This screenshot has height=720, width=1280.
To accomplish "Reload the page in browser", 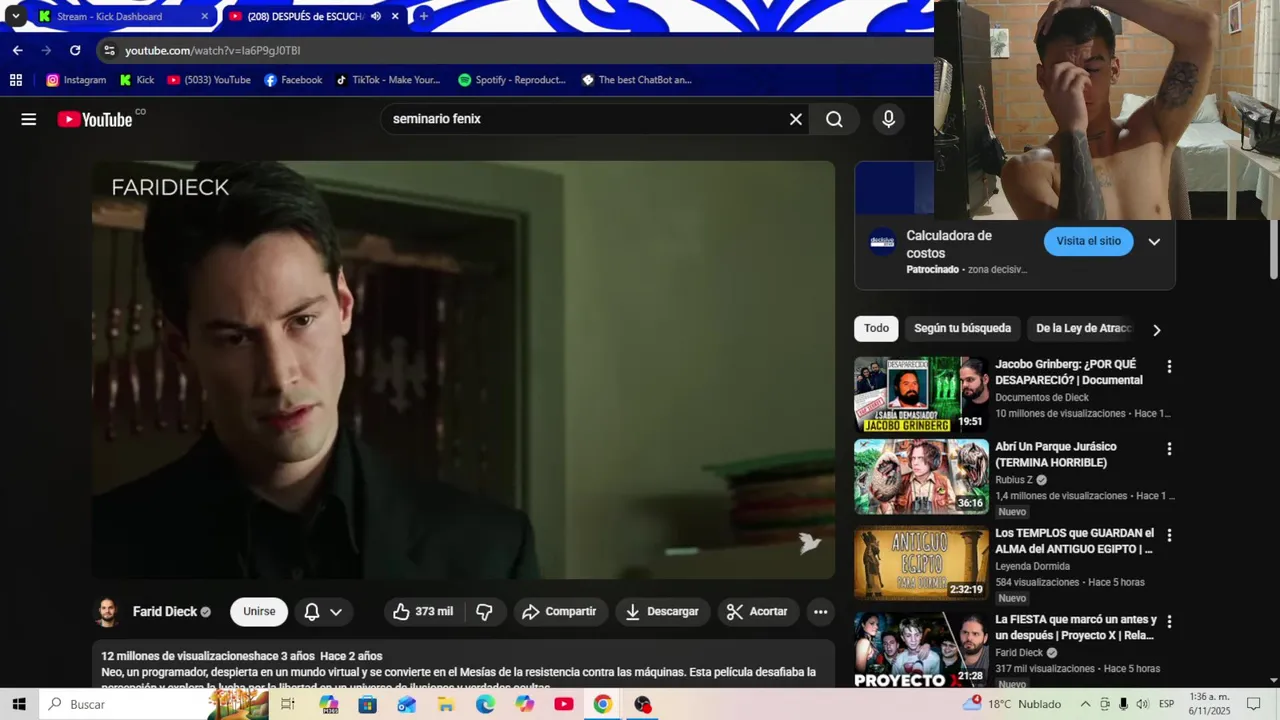I will [x=75, y=50].
